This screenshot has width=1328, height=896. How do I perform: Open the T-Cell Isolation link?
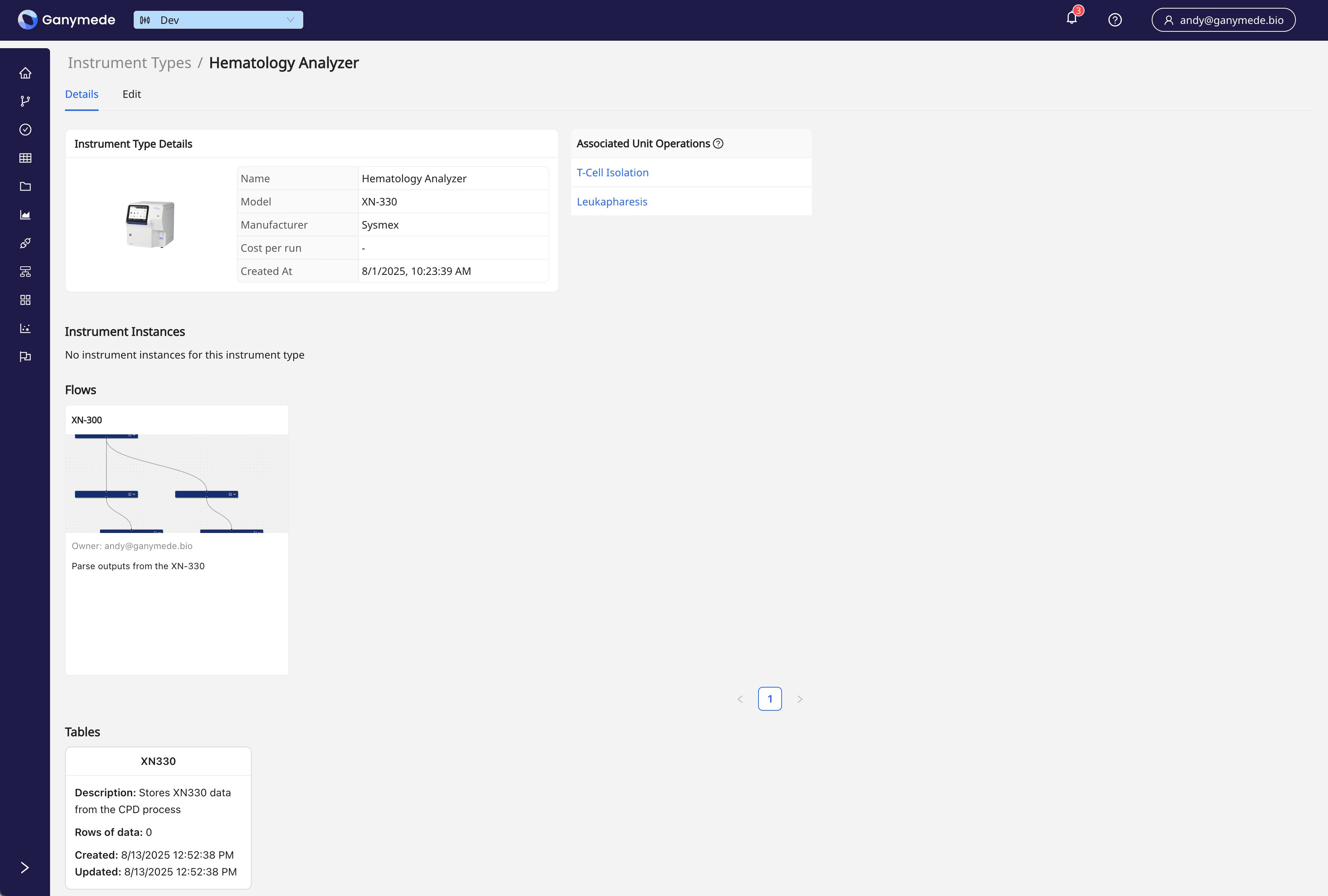click(612, 173)
